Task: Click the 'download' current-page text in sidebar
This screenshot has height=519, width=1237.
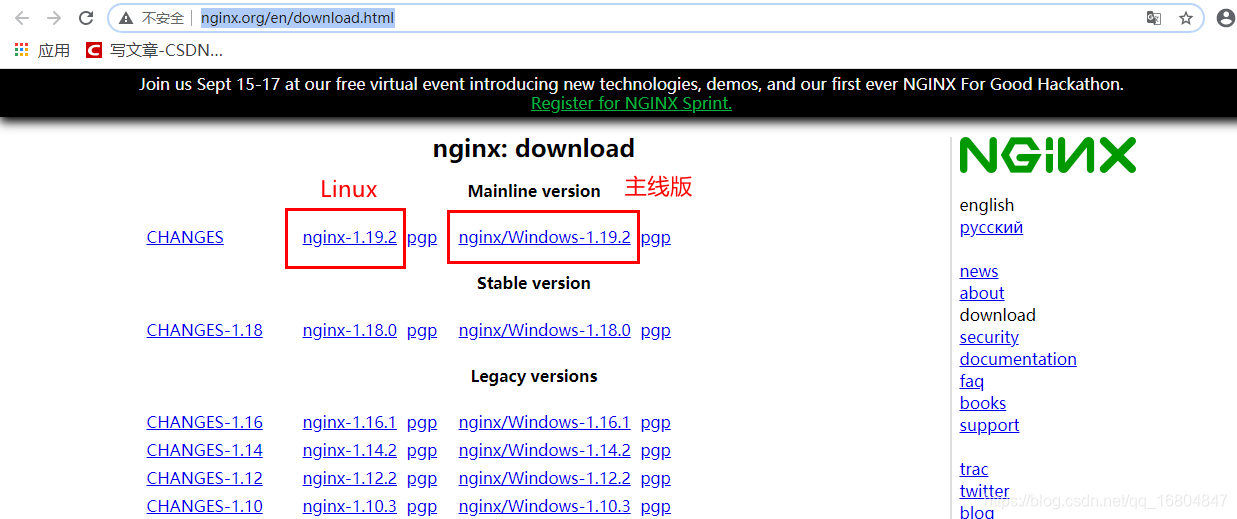Action: pos(998,315)
